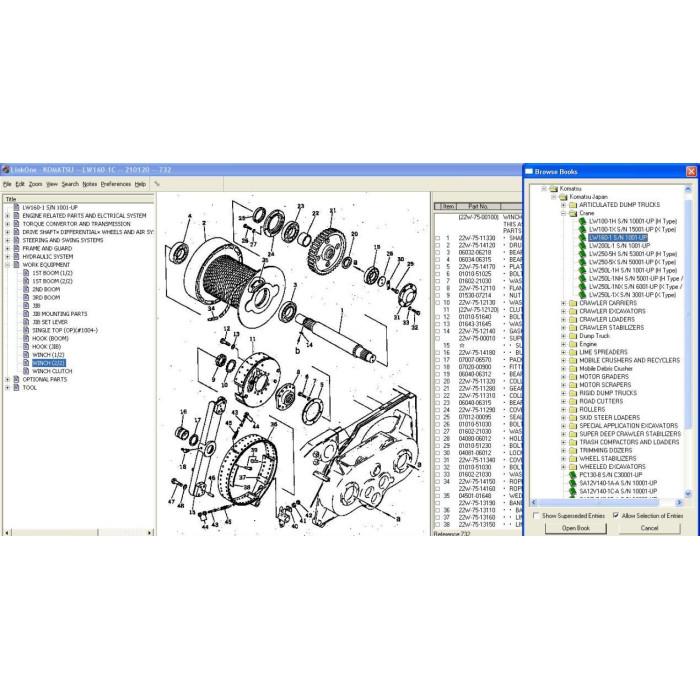Expand TORQUE CONVERTOR AND TRANSMISSION node
Viewport: 700px width, 700px height.
pyautogui.click(x=7, y=224)
